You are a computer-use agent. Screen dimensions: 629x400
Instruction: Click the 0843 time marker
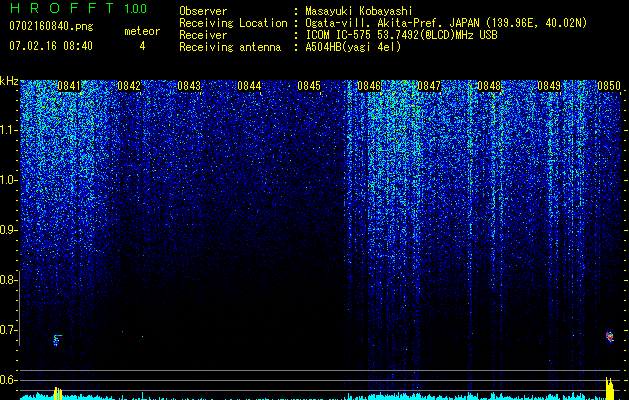(x=189, y=86)
